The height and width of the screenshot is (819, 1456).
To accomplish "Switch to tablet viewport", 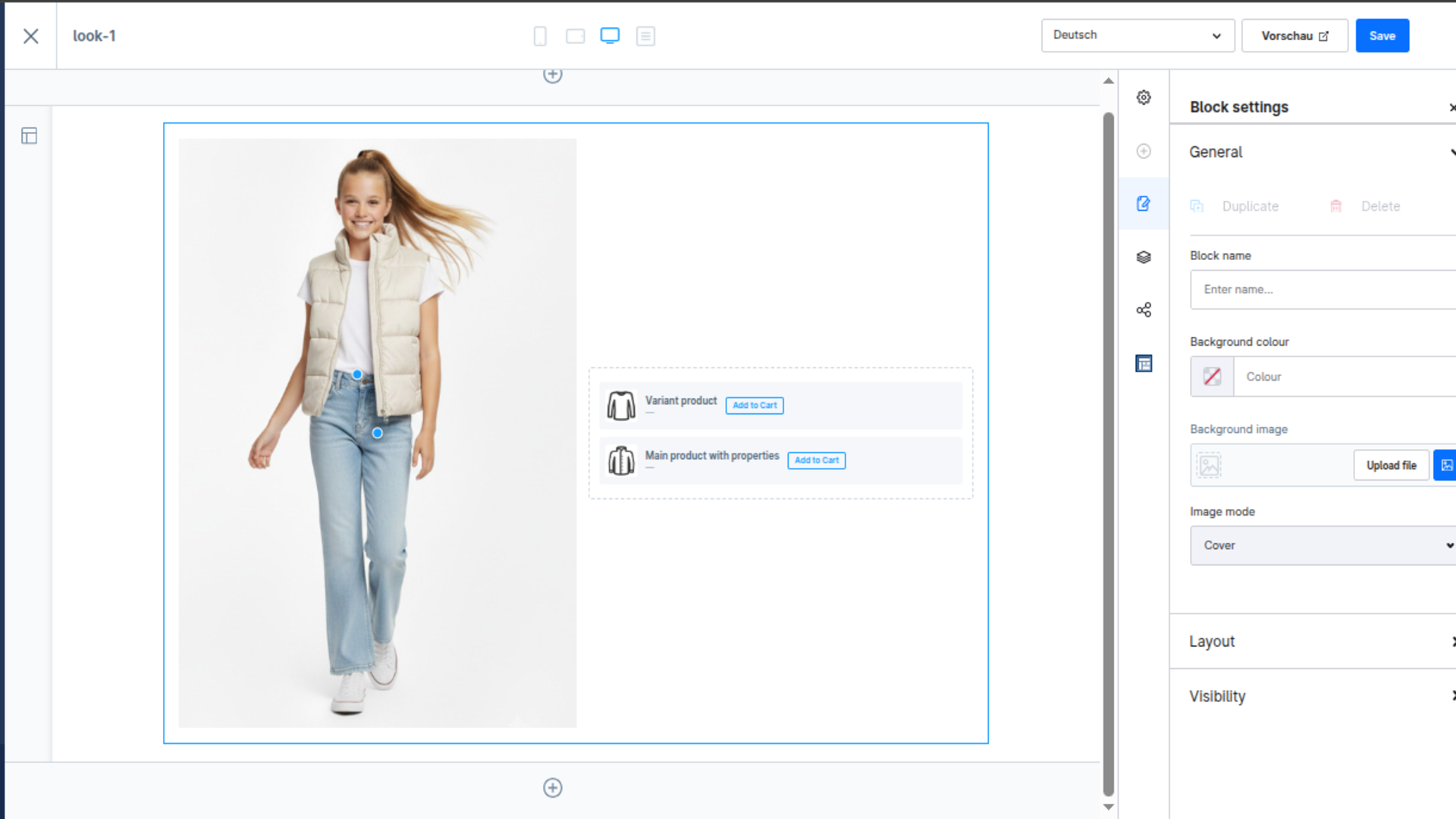I will 576,36.
